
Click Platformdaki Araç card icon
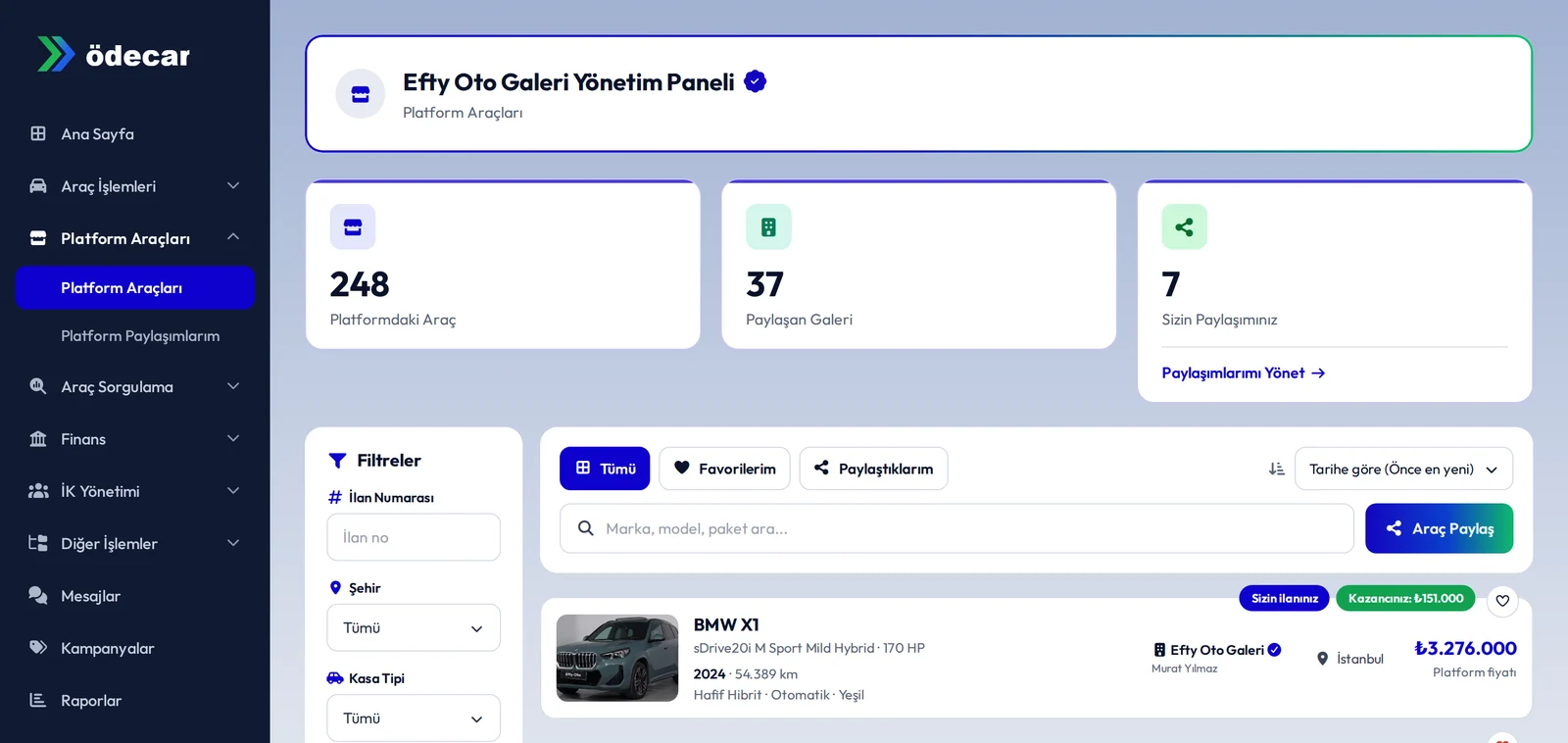(353, 227)
